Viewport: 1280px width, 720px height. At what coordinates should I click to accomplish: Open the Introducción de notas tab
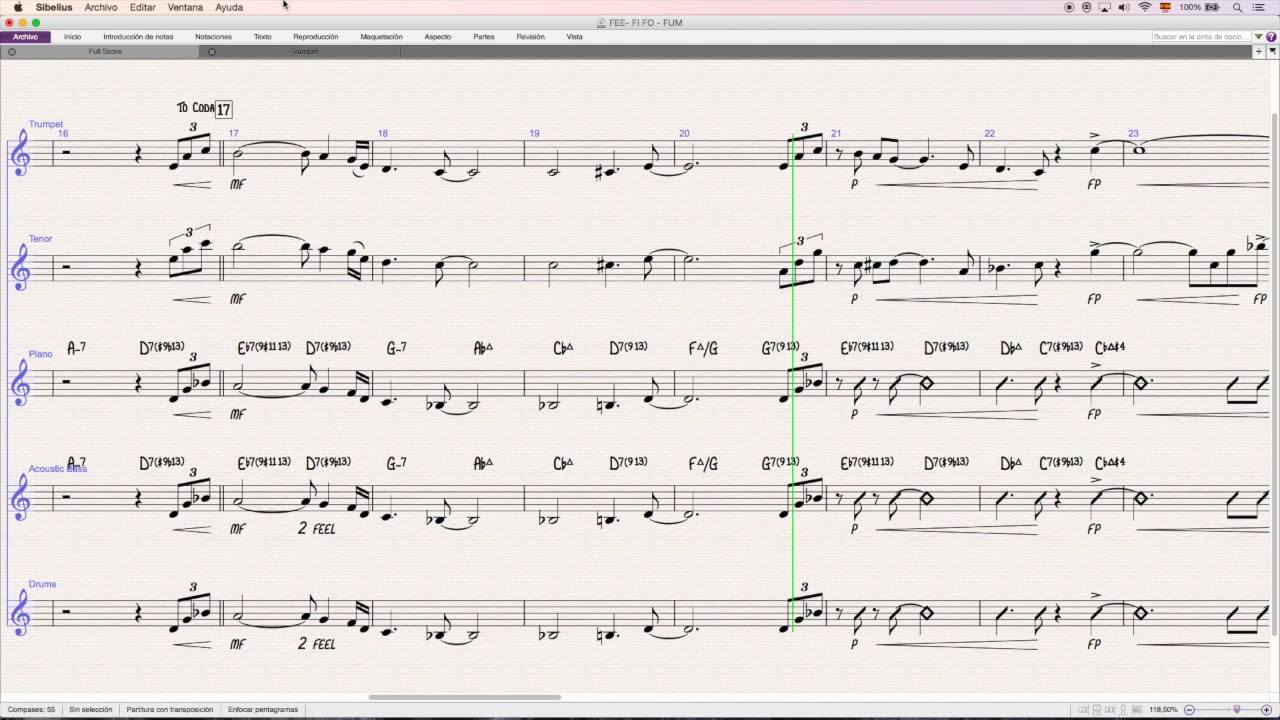pos(138,37)
